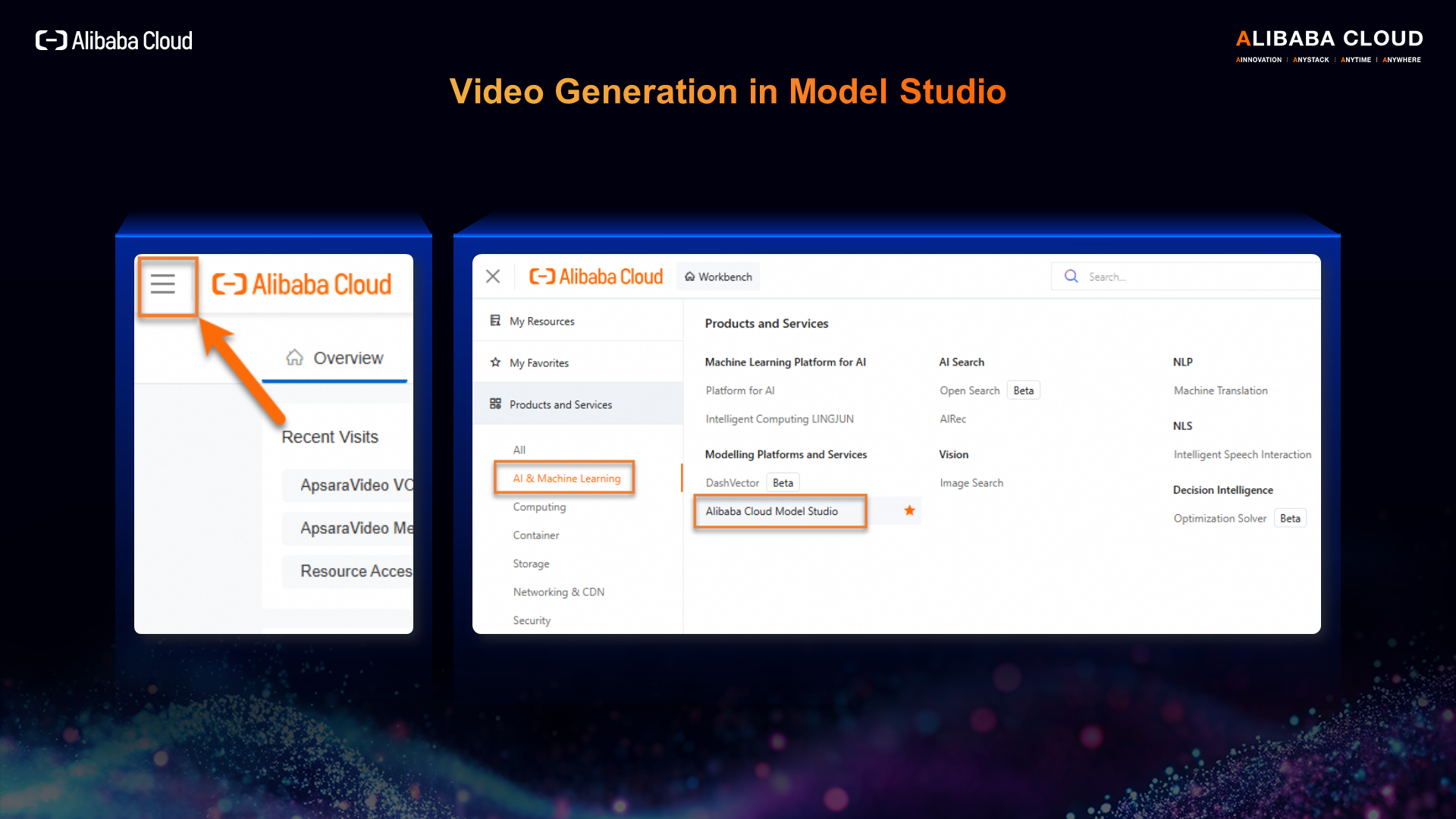This screenshot has width=1456, height=819.
Task: Open the Open Search product
Action: 970,391
